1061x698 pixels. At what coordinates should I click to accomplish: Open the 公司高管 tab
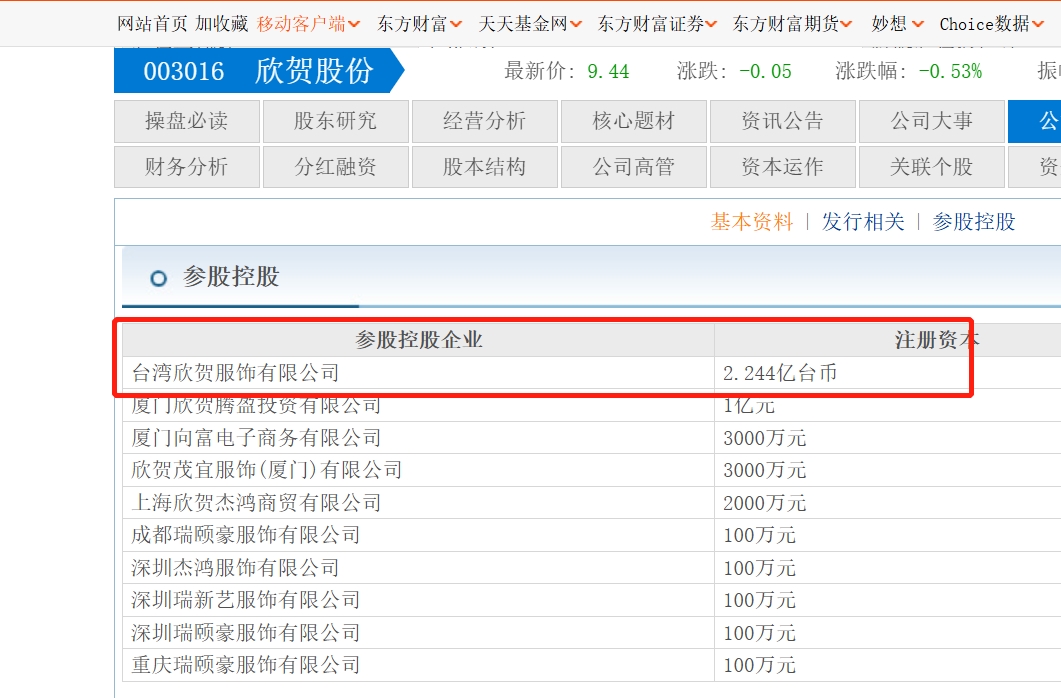tap(634, 166)
